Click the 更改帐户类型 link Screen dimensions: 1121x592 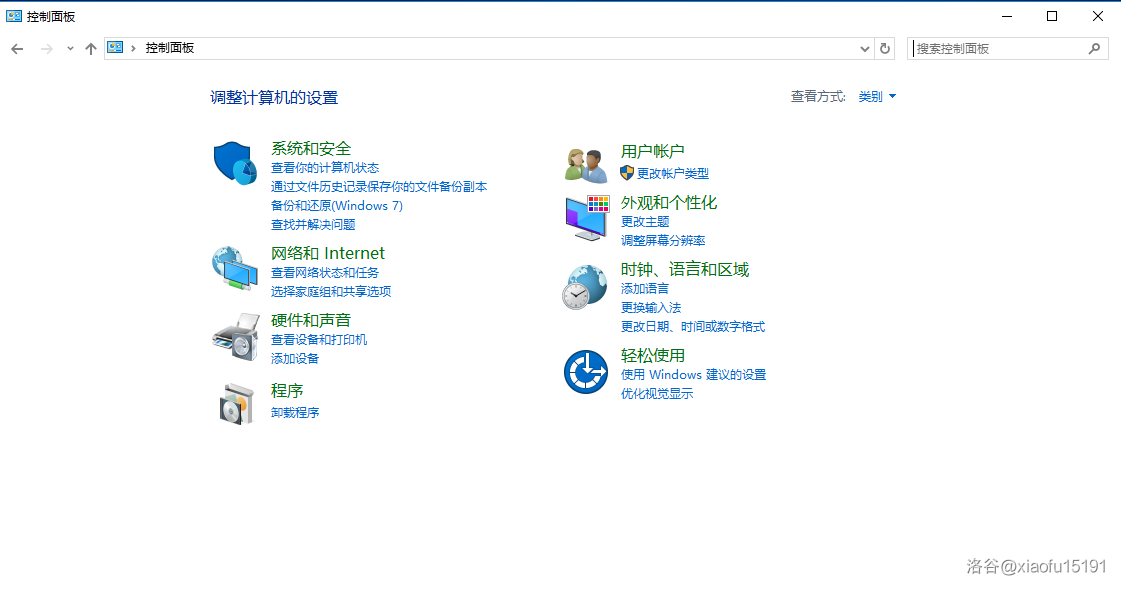pyautogui.click(x=673, y=174)
